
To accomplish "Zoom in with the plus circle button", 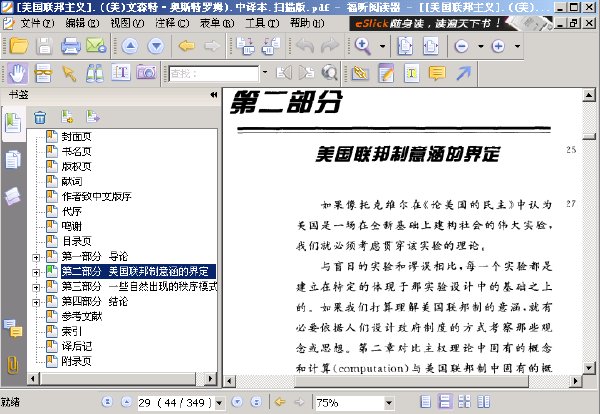I will coord(498,46).
